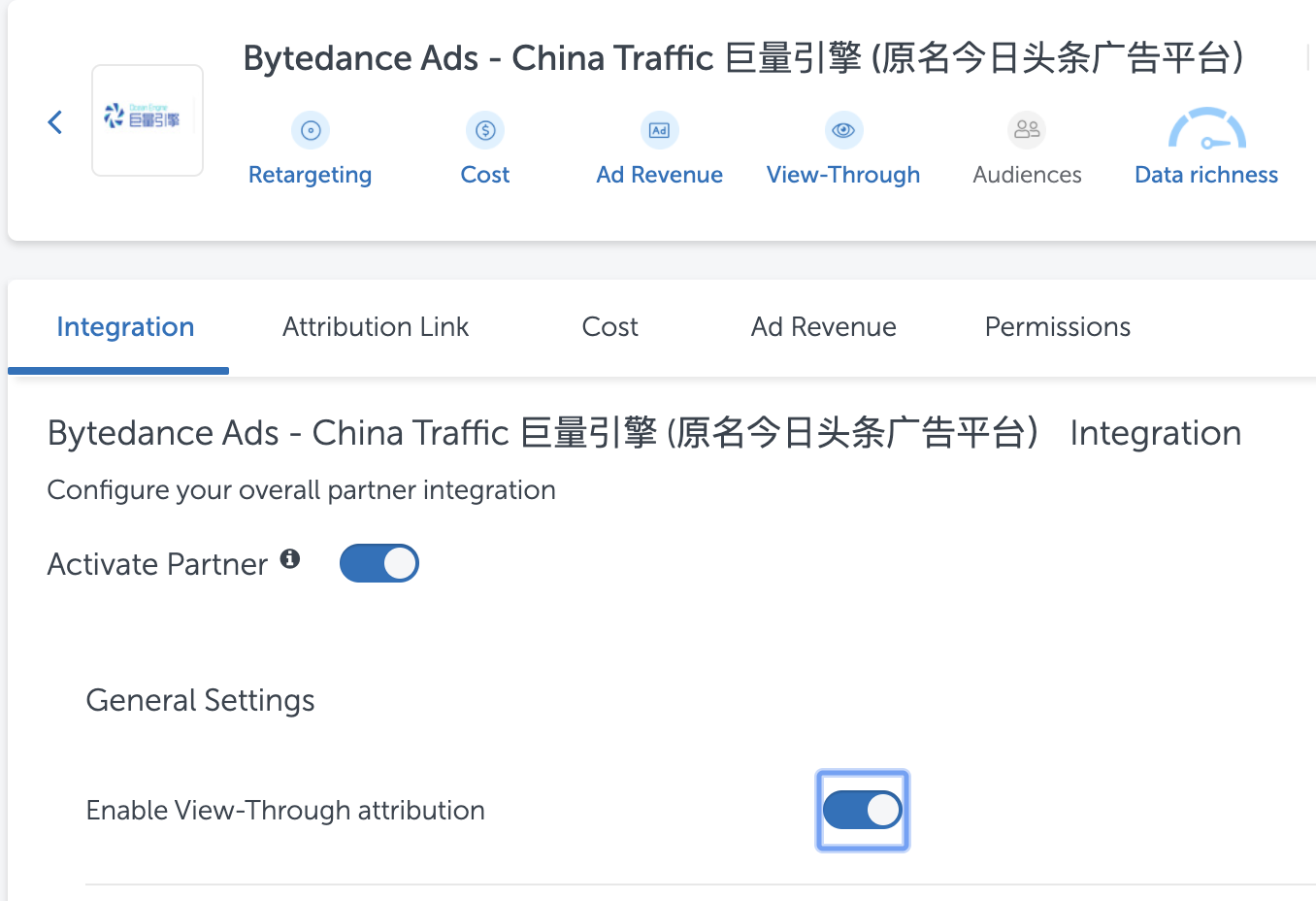Click the 'Activate Partner' label text

157,564
